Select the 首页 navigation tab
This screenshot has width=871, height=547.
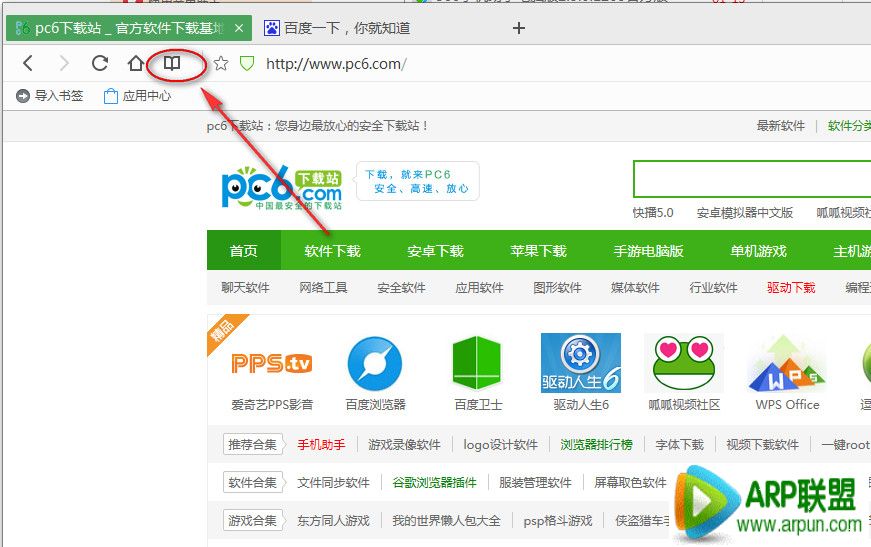(244, 251)
